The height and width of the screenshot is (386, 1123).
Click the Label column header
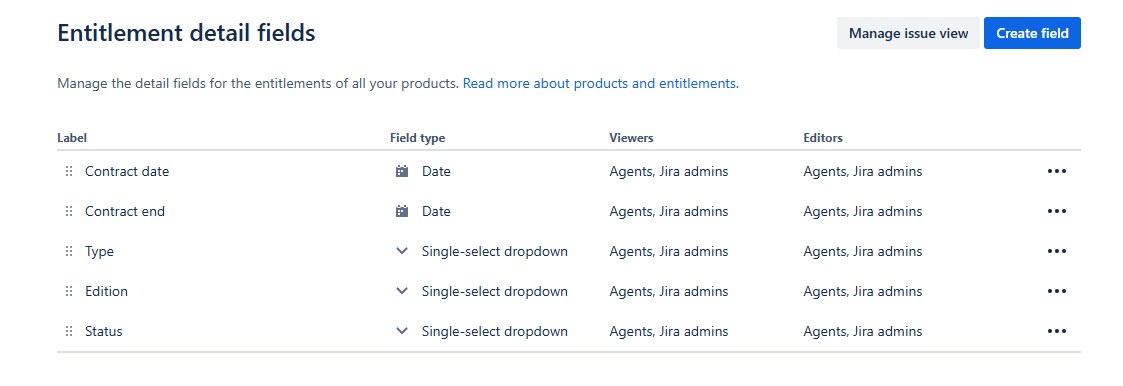pyautogui.click(x=72, y=137)
